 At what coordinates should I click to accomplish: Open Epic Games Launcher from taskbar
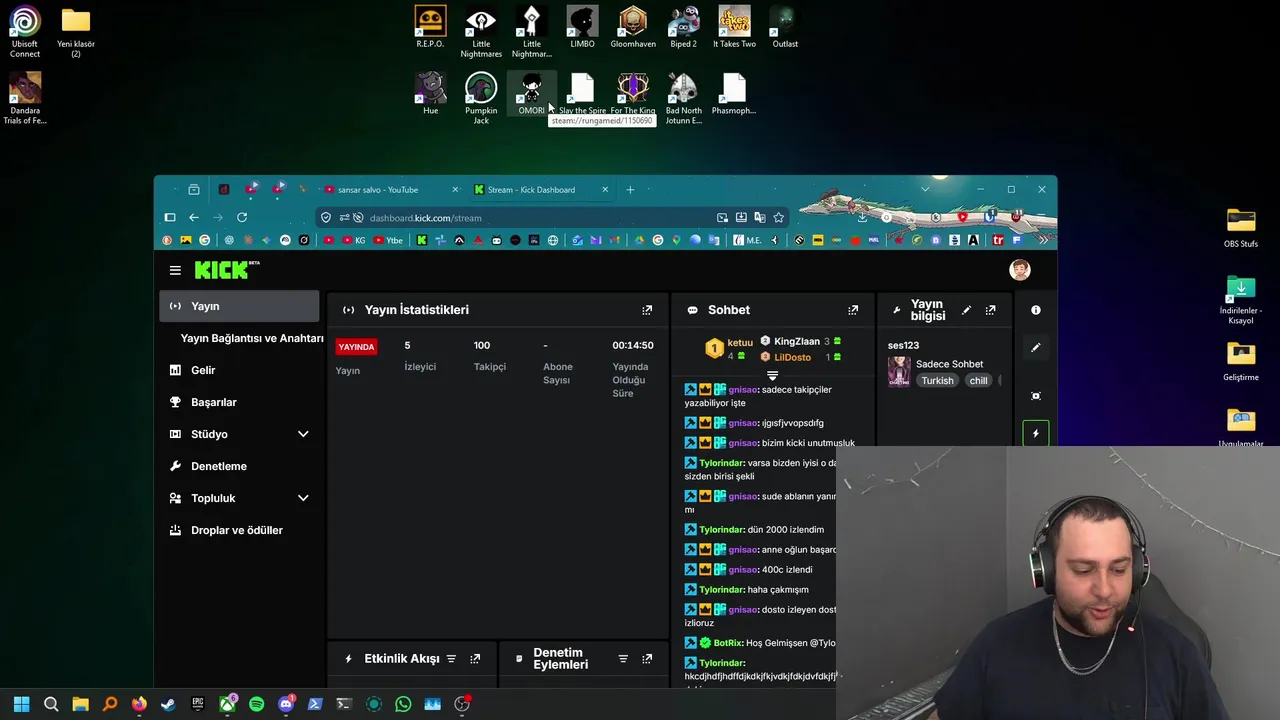(198, 704)
